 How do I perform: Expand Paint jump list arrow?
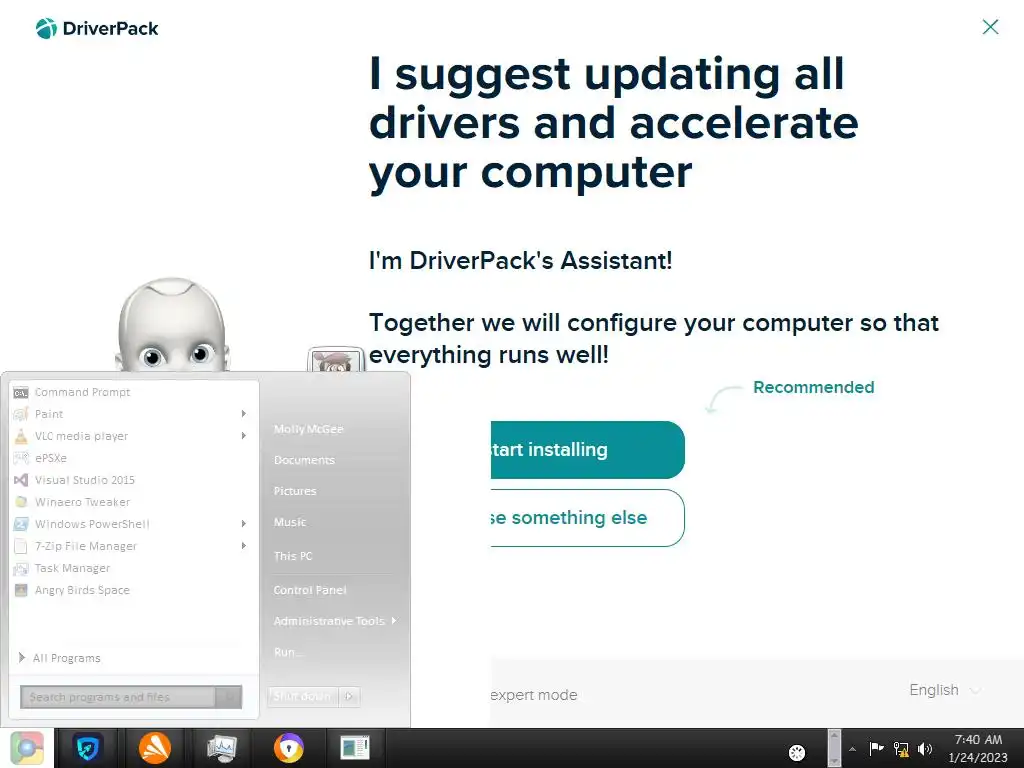(x=244, y=414)
